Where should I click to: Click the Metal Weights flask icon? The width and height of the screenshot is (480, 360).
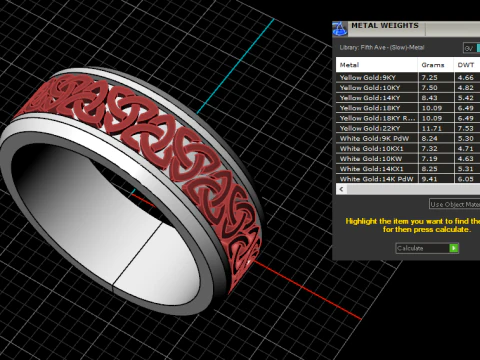coord(340,29)
